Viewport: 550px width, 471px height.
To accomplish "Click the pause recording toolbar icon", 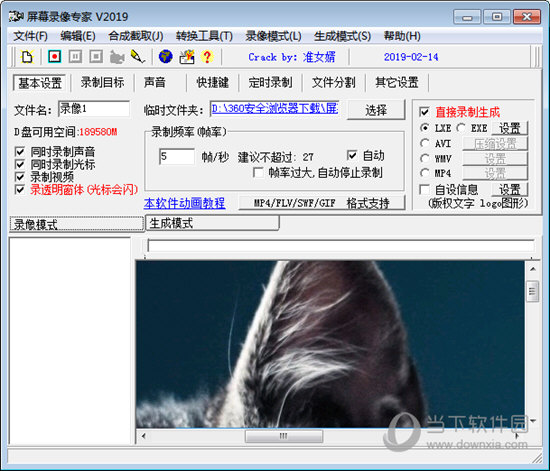I will 75,56.
